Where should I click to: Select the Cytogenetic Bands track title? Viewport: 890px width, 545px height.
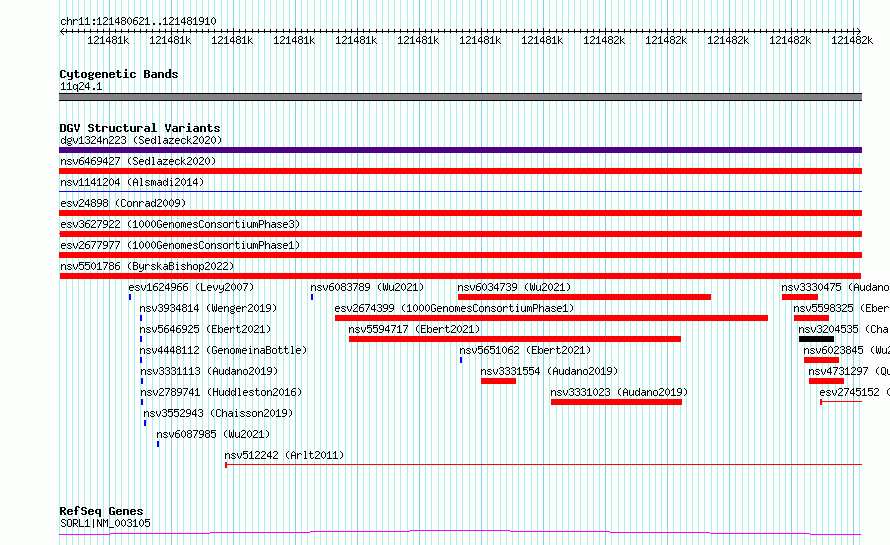click(119, 74)
